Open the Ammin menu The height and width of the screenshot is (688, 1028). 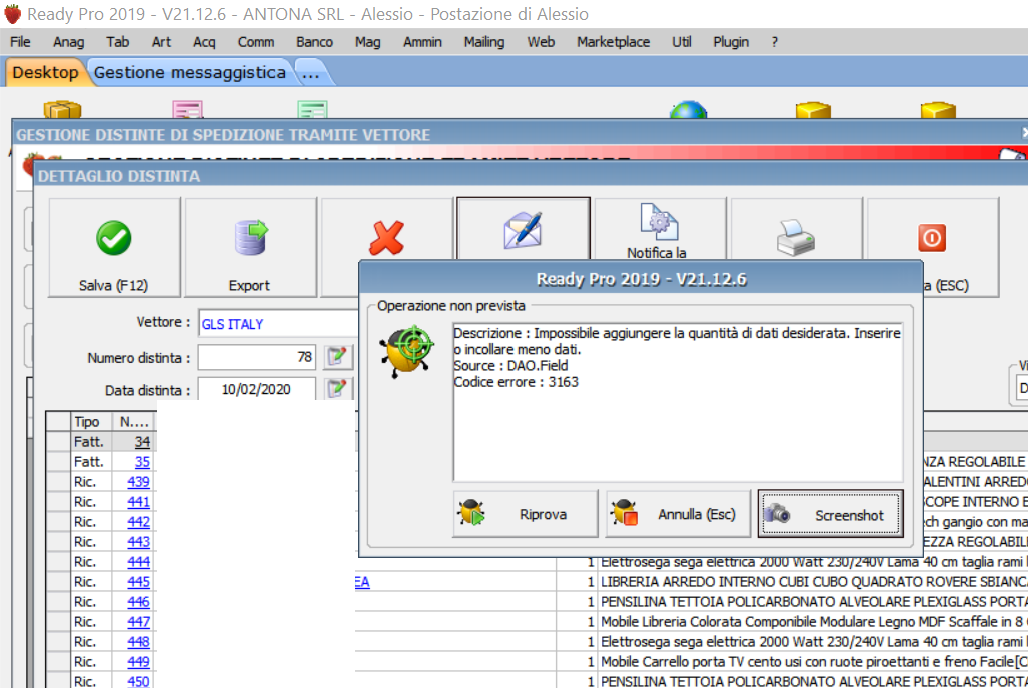(422, 42)
